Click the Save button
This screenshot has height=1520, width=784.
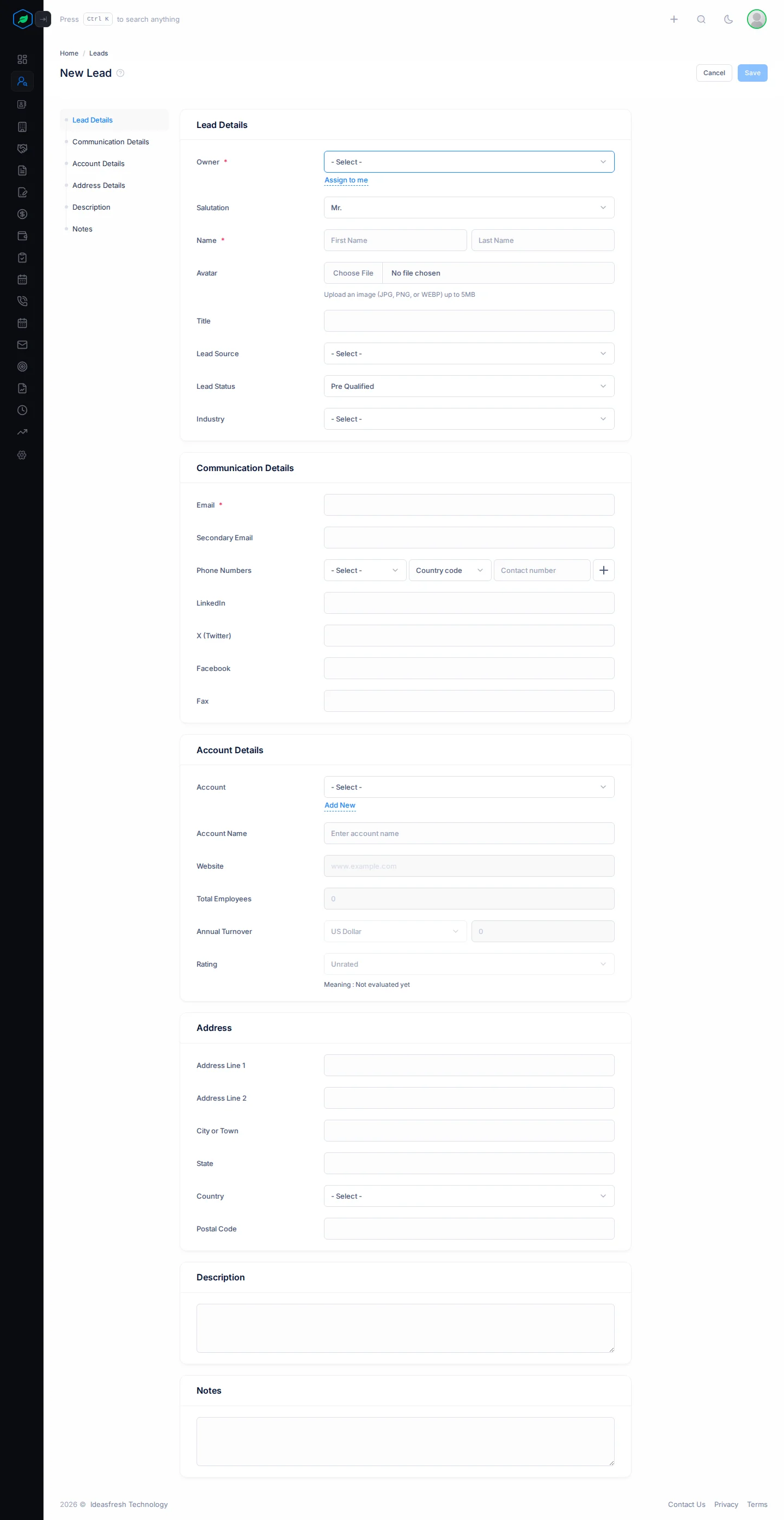click(x=752, y=73)
